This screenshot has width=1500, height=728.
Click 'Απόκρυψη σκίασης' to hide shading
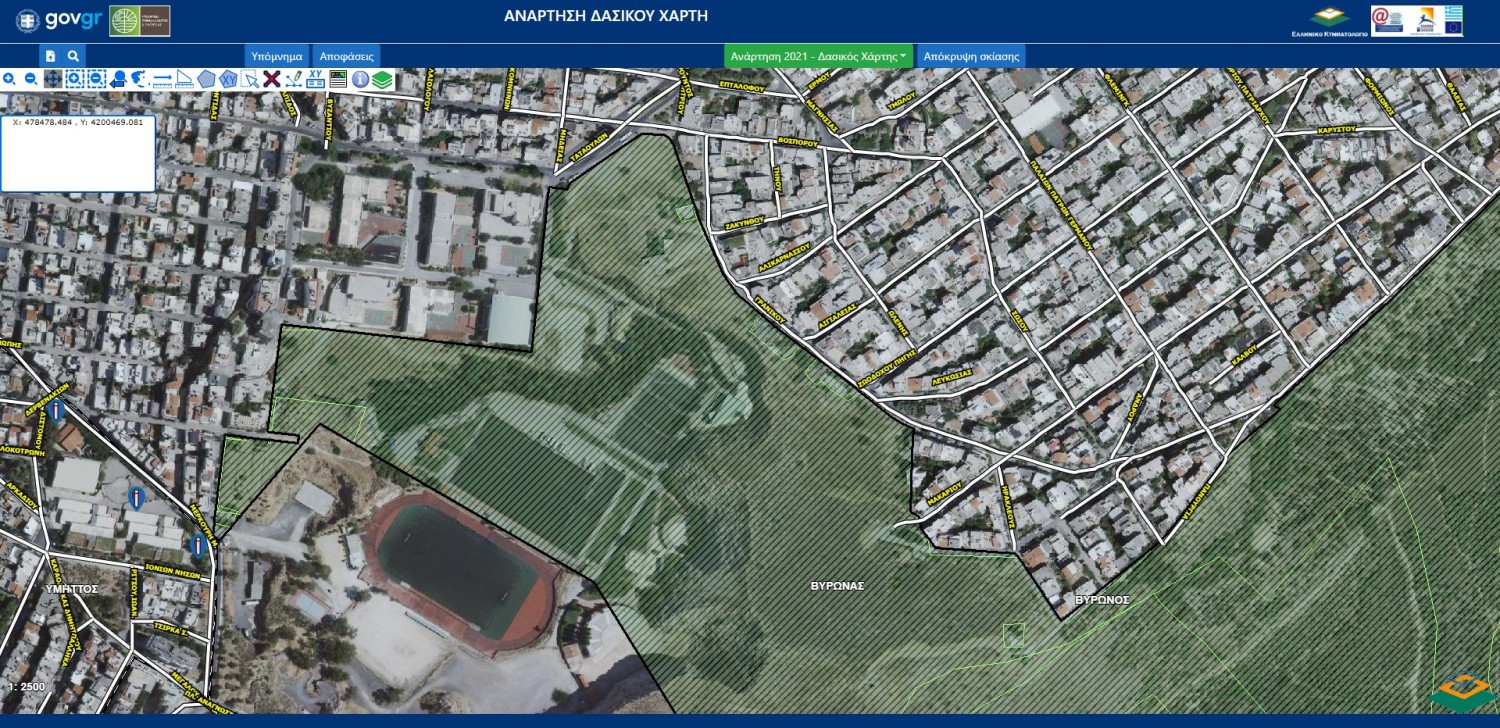971,56
